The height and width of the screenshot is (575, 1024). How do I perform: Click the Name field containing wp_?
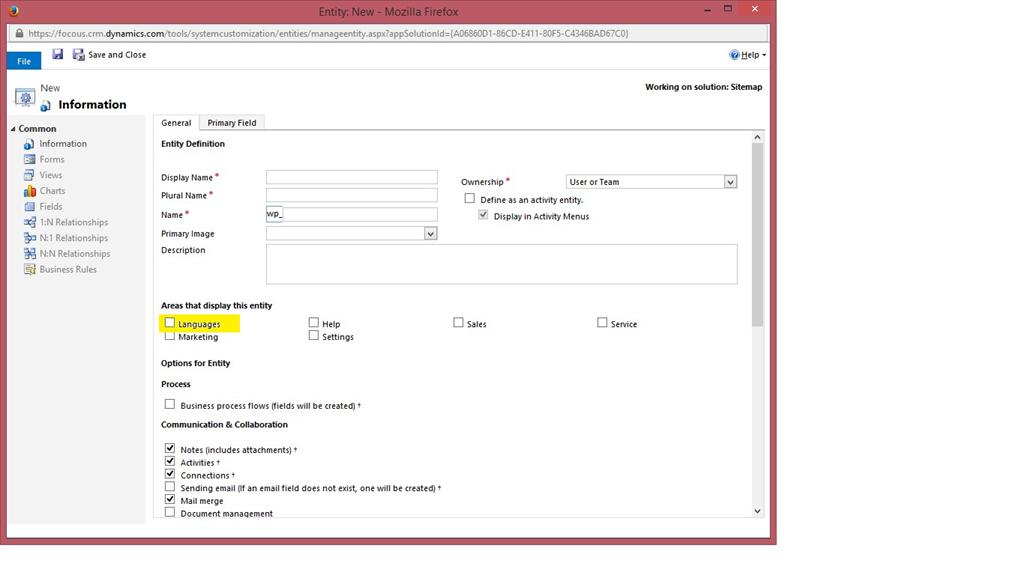[351, 214]
